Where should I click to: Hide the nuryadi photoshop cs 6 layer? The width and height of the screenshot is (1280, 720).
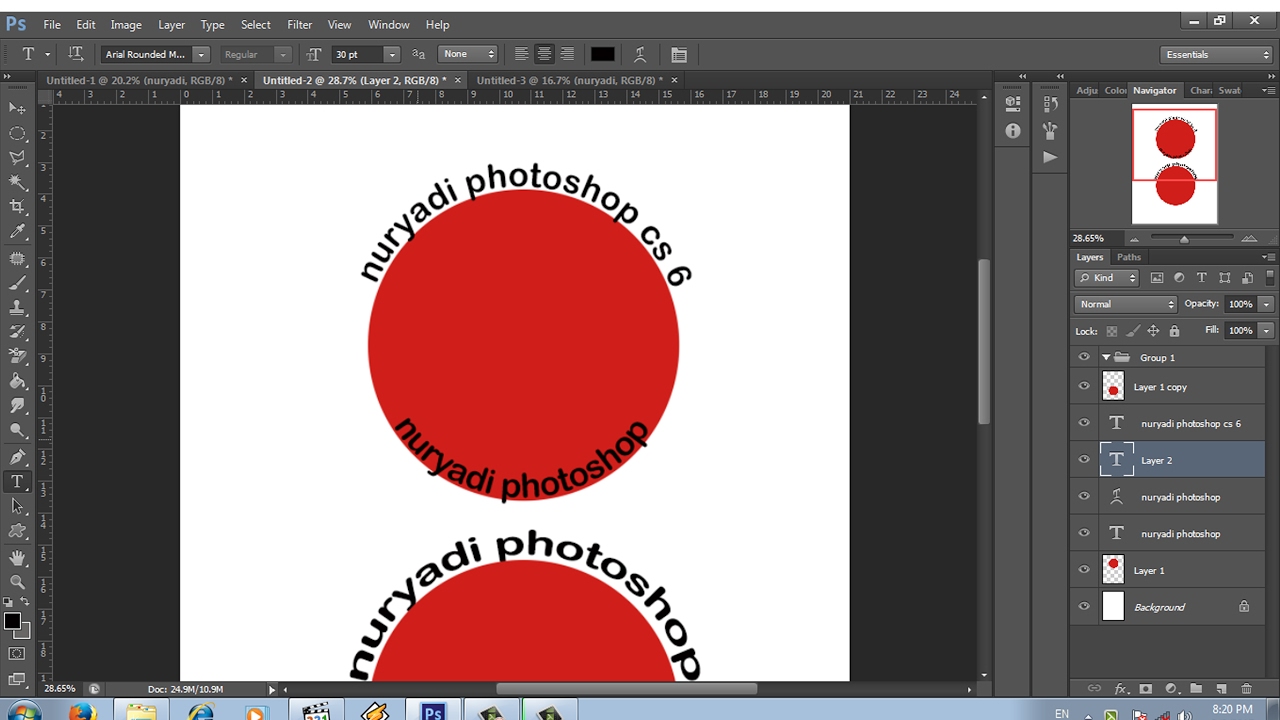click(x=1084, y=423)
